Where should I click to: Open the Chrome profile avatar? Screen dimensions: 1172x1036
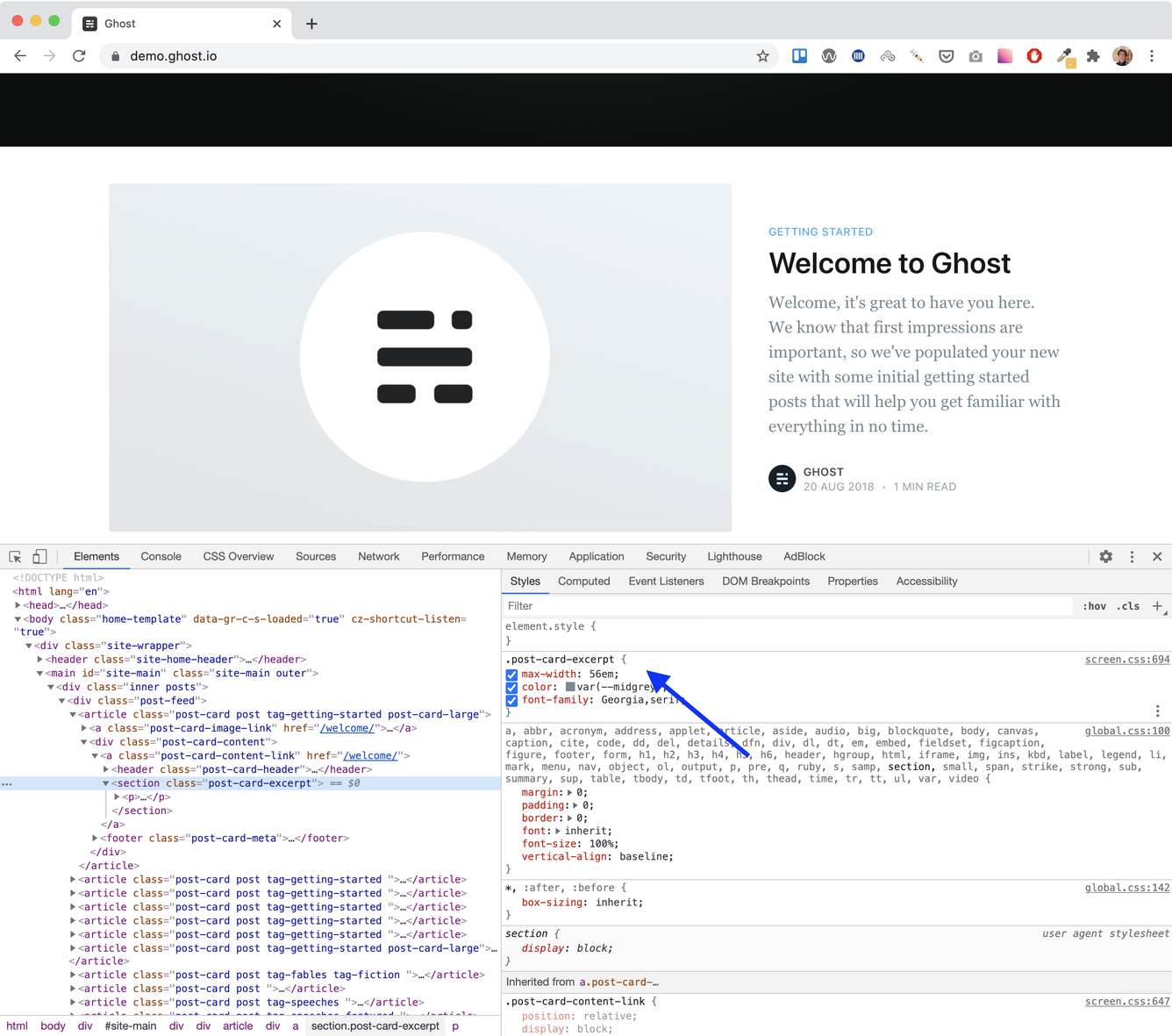click(1122, 56)
